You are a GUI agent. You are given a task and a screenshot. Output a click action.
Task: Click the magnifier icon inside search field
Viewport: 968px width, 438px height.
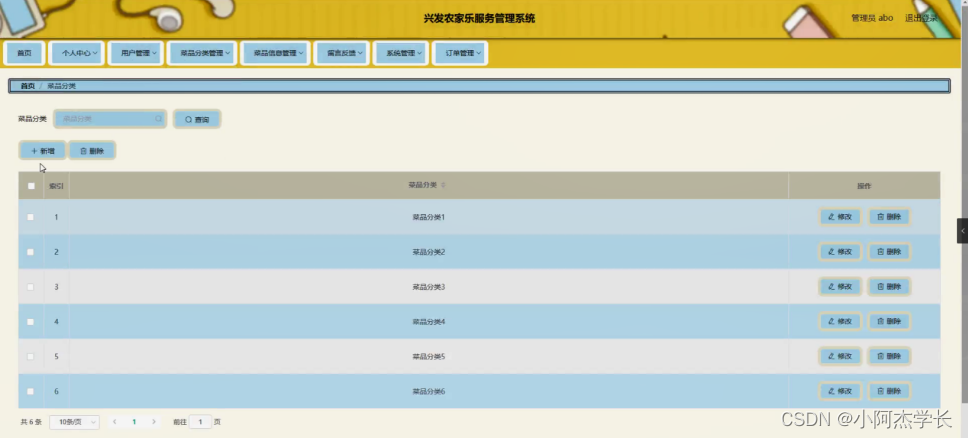(159, 119)
